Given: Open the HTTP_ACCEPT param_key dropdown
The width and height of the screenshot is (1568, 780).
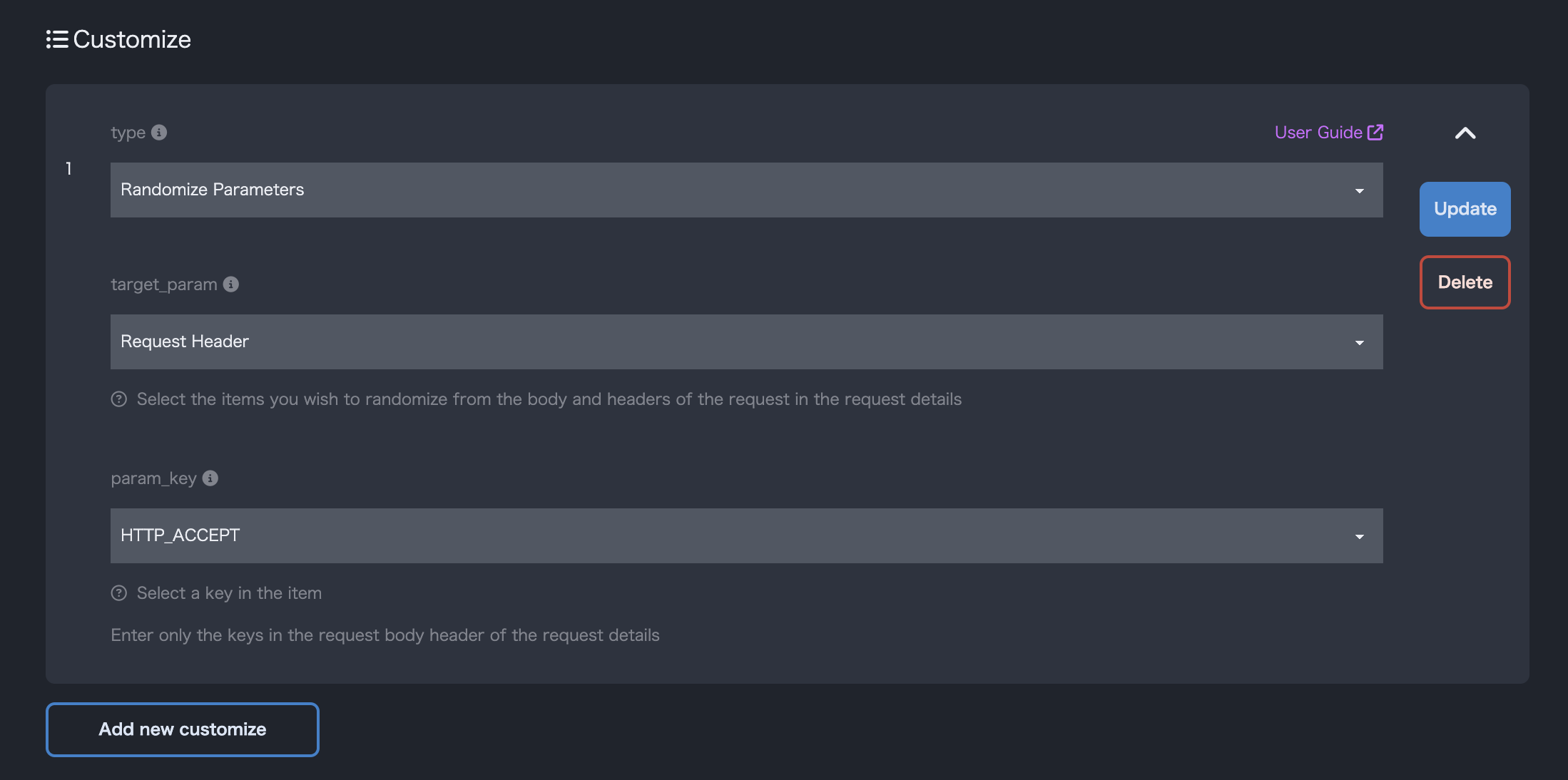Looking at the screenshot, I should coord(746,536).
